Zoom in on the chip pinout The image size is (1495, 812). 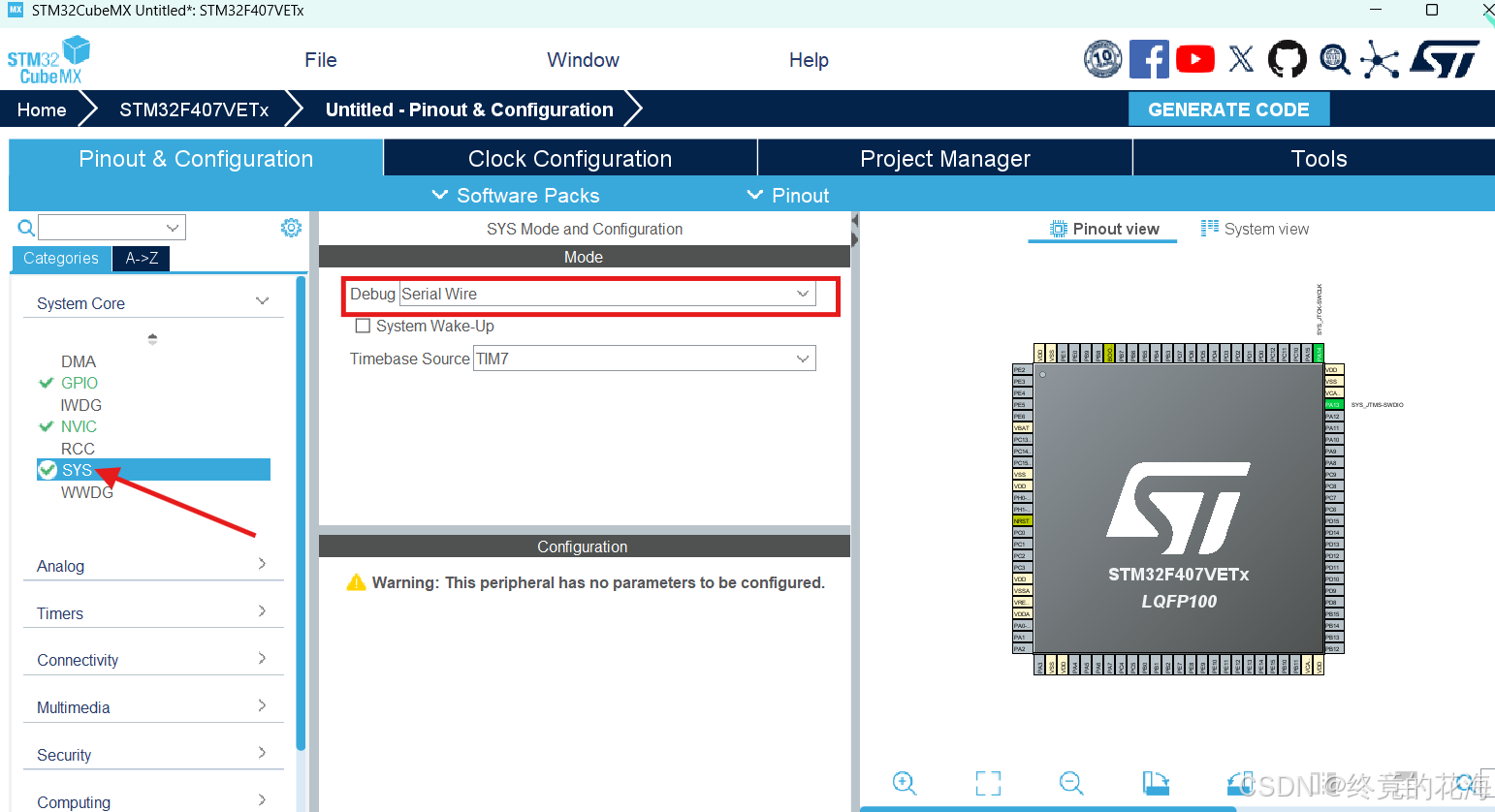pos(905,783)
